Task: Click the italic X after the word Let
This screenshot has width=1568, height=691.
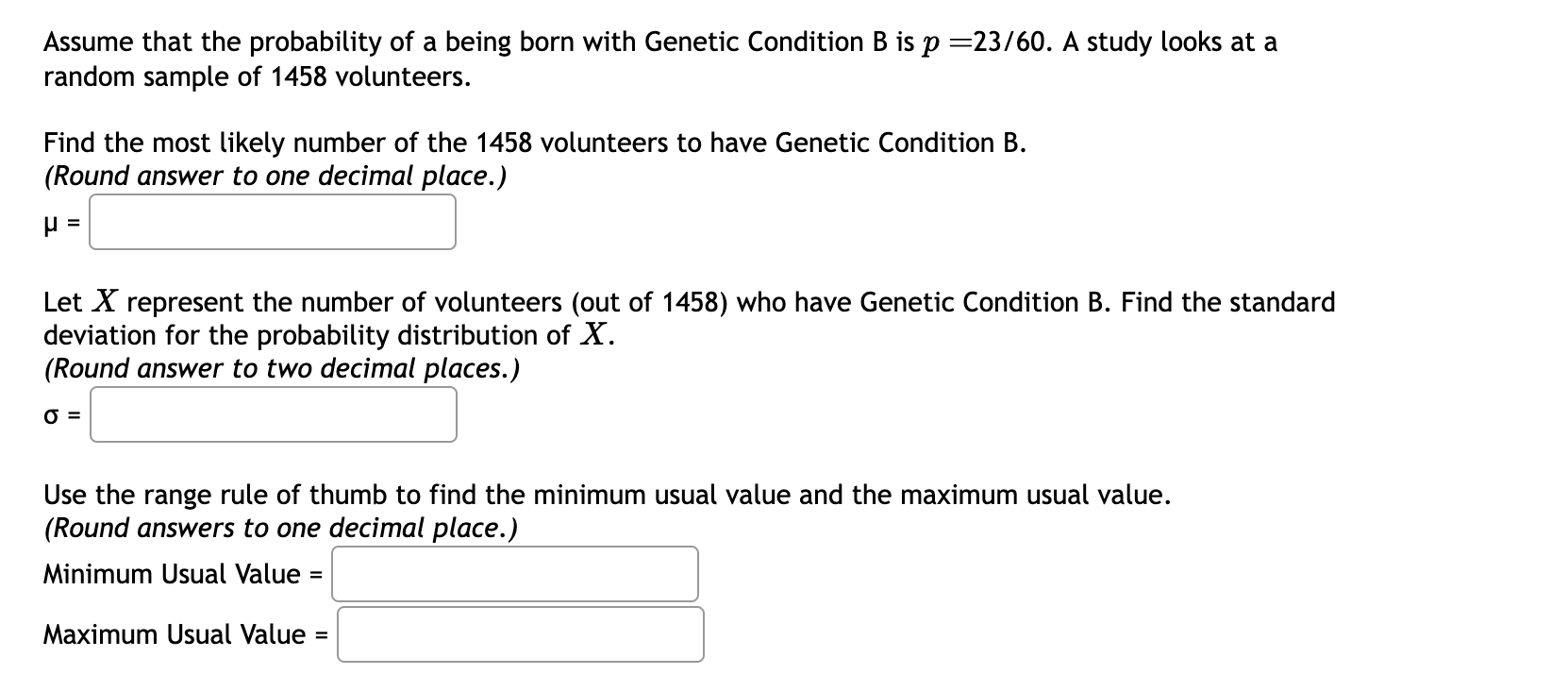Action: 104,302
